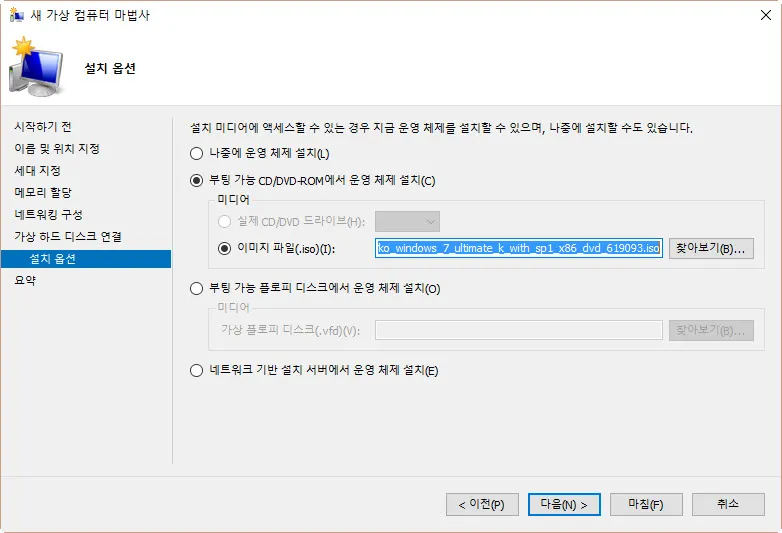Go to the 메모리 할당 step
Viewport: 782px width, 533px height.
pyautogui.click(x=43, y=192)
